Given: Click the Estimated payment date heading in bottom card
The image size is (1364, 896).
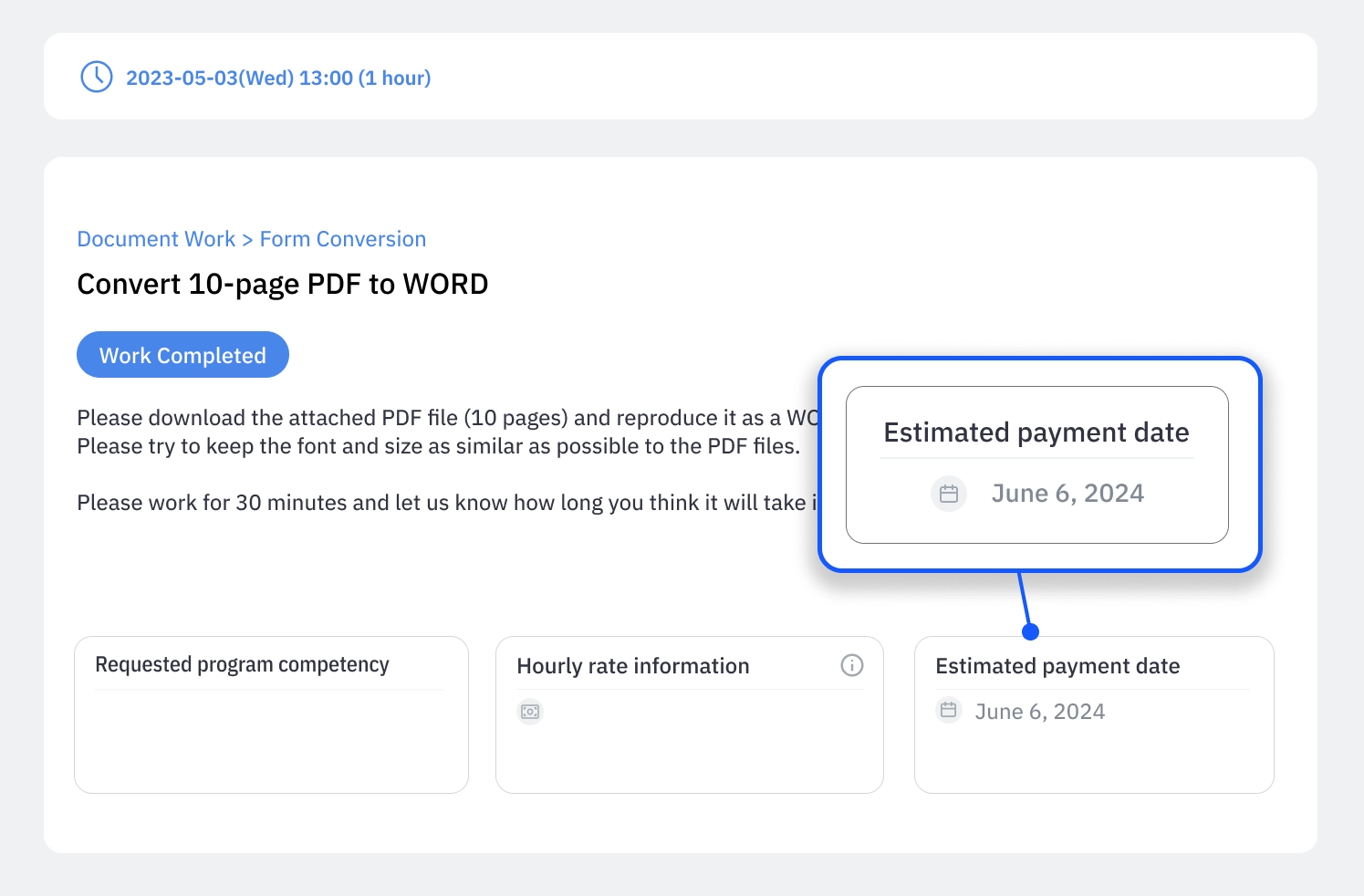Looking at the screenshot, I should click(x=1057, y=666).
